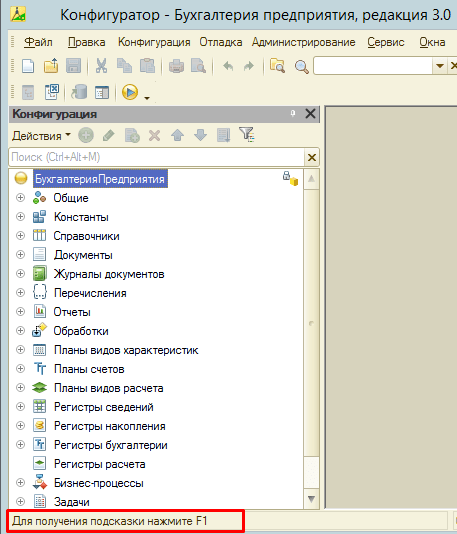Click the Add by copying icon
This screenshot has width=457, height=534.
(x=132, y=136)
